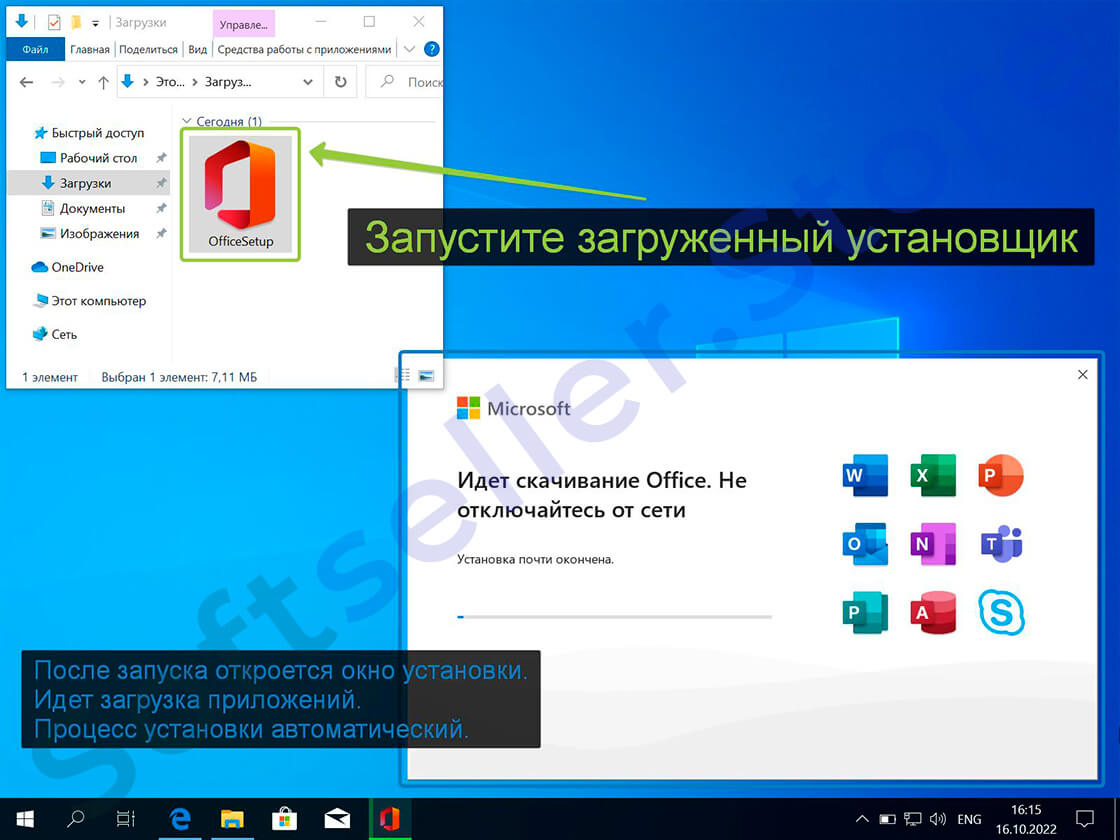Screen dimensions: 1120x840
Task: Open Загрузки in navigation pane
Action: (x=76, y=183)
